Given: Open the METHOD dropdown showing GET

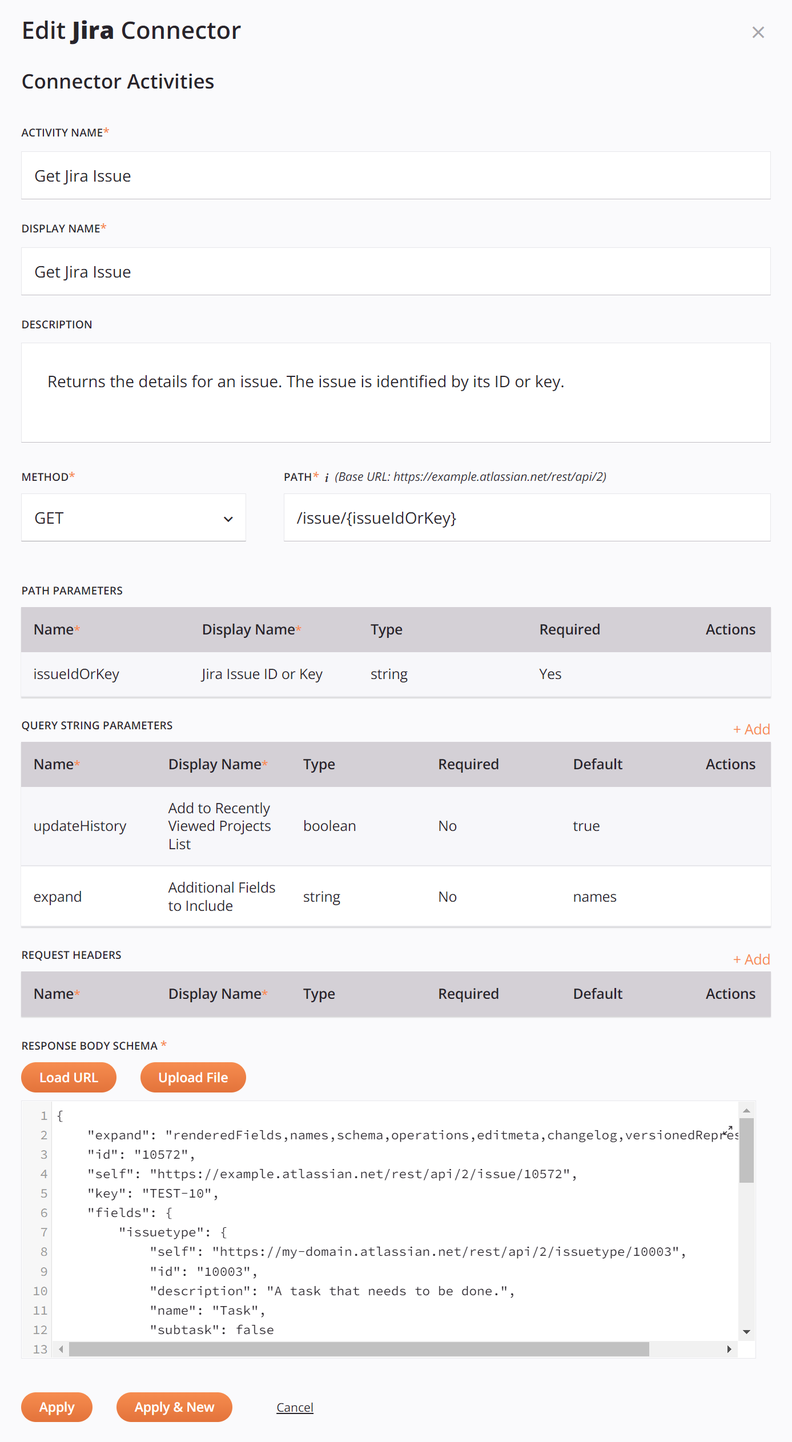Looking at the screenshot, I should (x=133, y=517).
